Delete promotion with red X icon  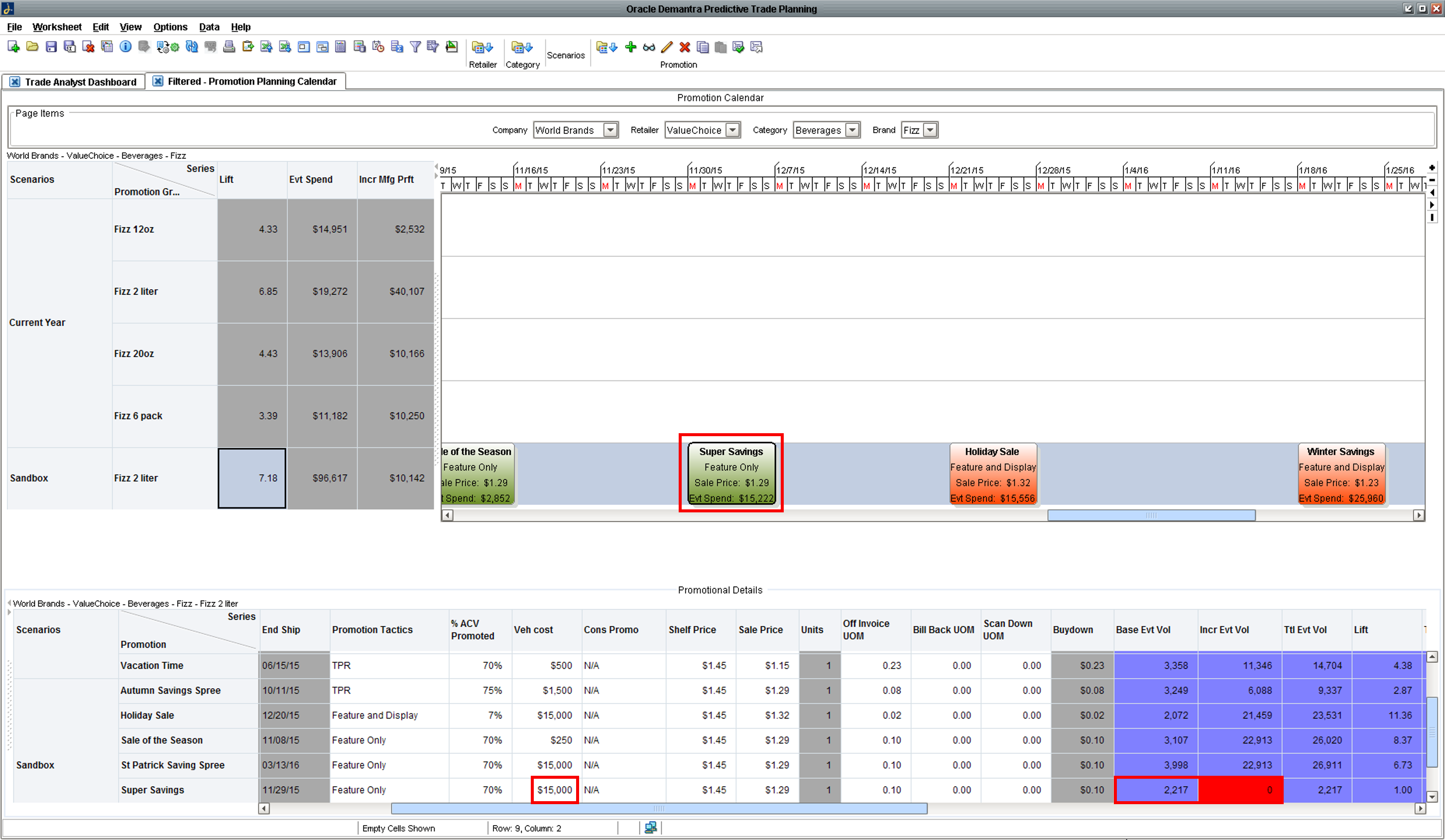point(685,47)
